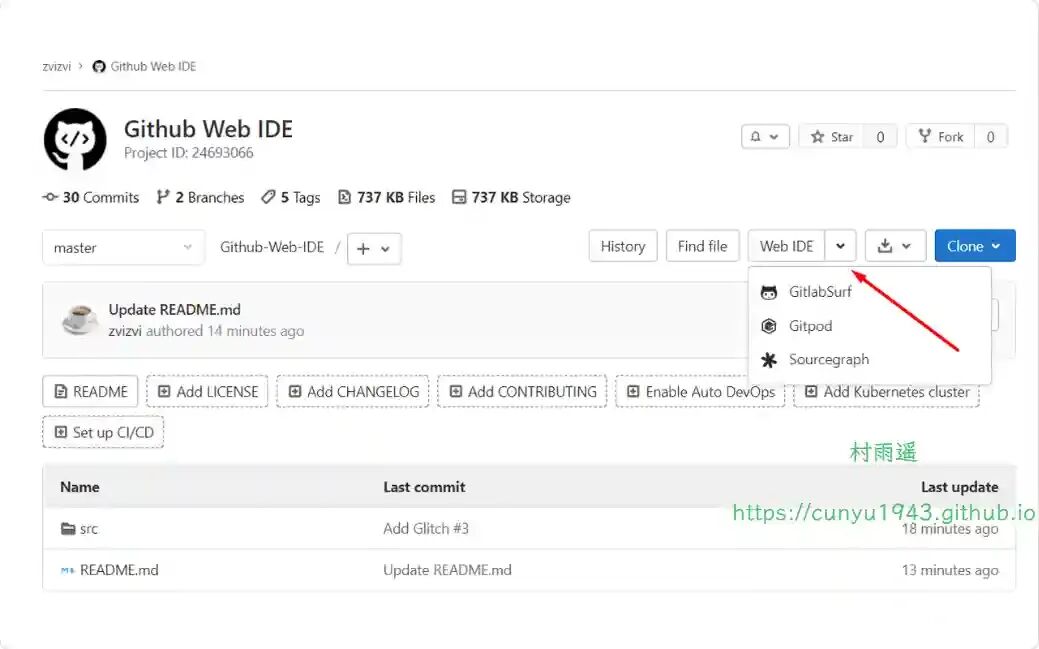Click the fork icon in Fork button
The width and height of the screenshot is (1039, 649).
[924, 136]
